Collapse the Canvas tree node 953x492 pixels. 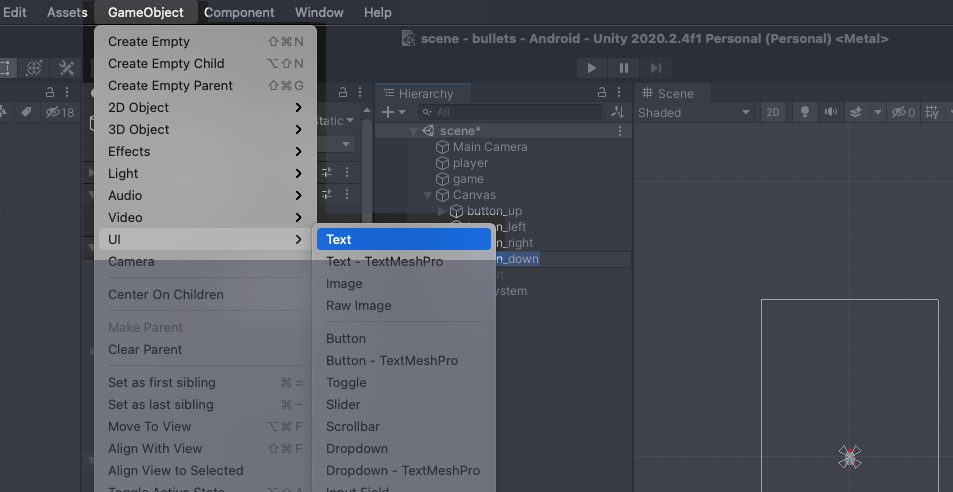point(427,196)
